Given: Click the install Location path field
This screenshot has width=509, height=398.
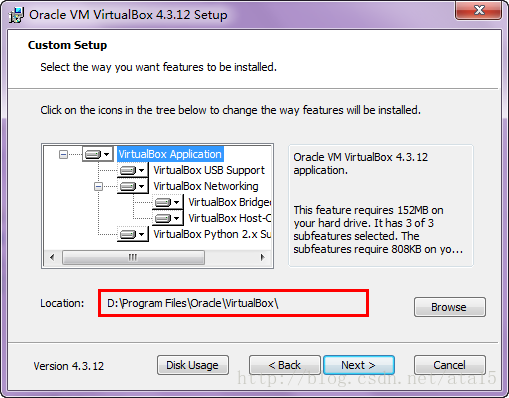Looking at the screenshot, I should [233, 303].
